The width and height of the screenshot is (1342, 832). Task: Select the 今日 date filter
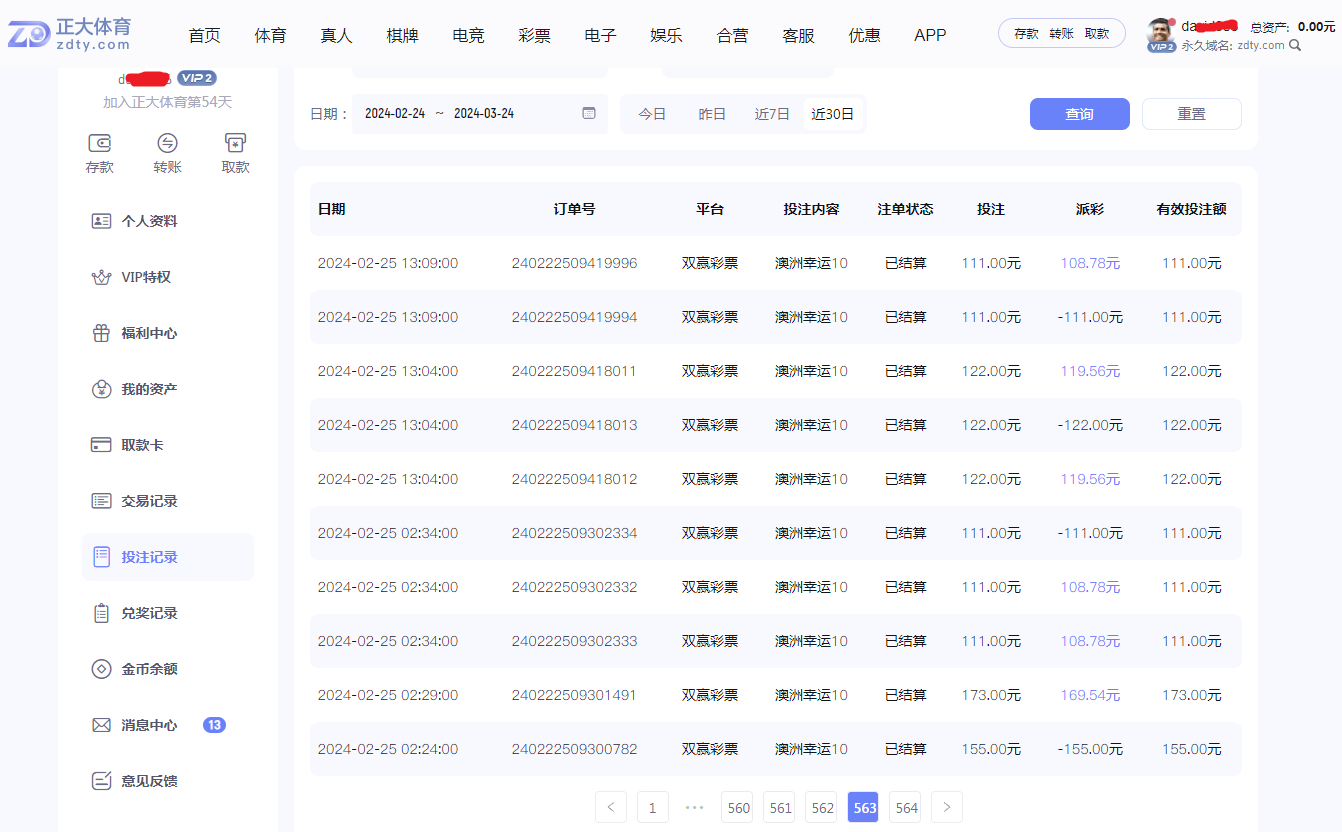pos(652,114)
